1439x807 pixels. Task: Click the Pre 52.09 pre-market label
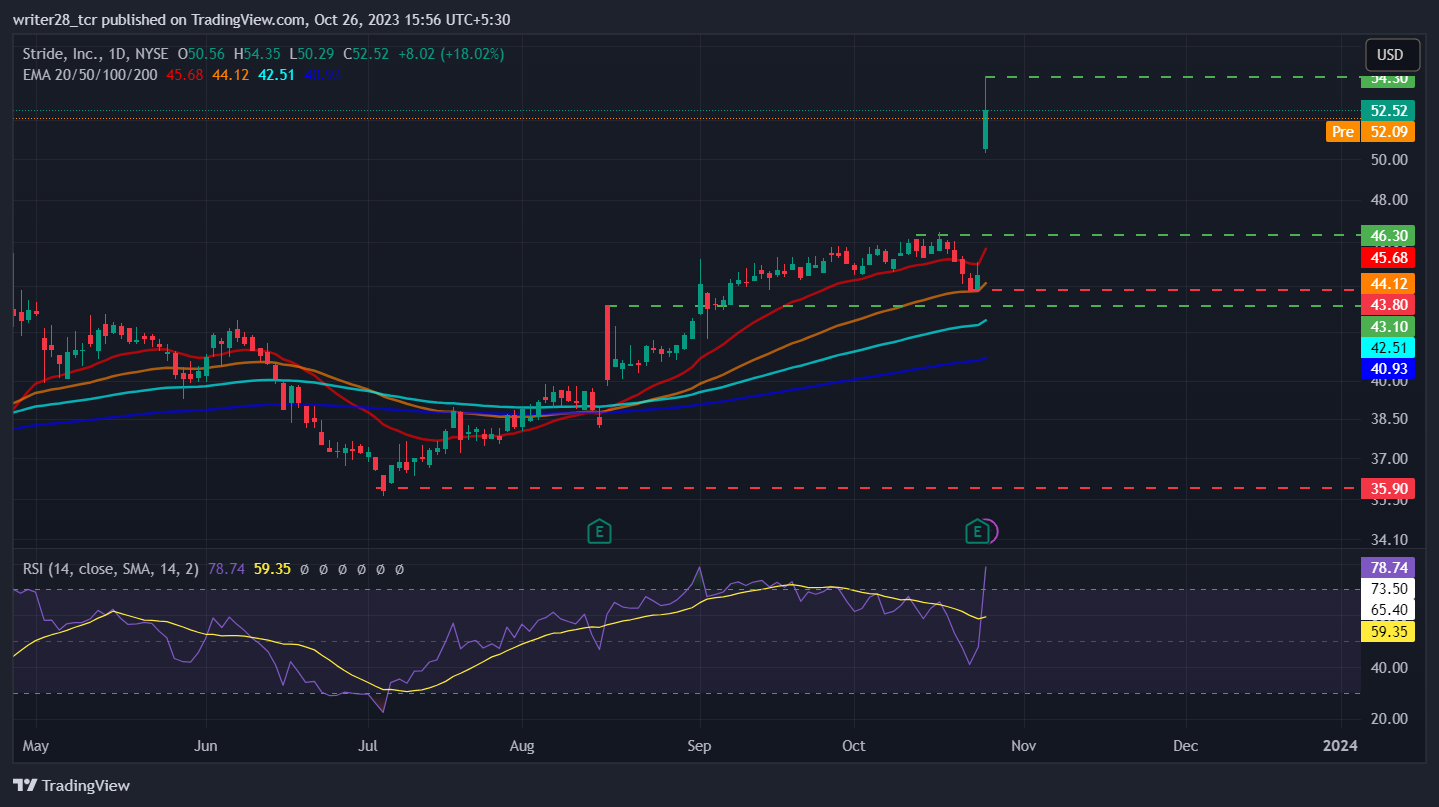1370,131
